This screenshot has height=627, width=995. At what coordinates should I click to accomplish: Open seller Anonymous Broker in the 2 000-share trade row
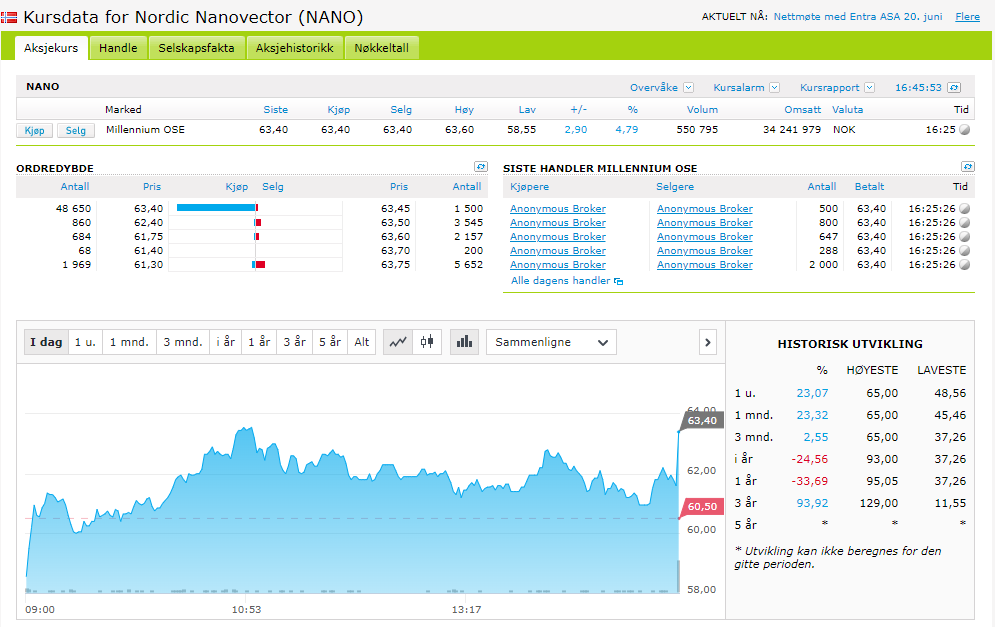point(704,264)
